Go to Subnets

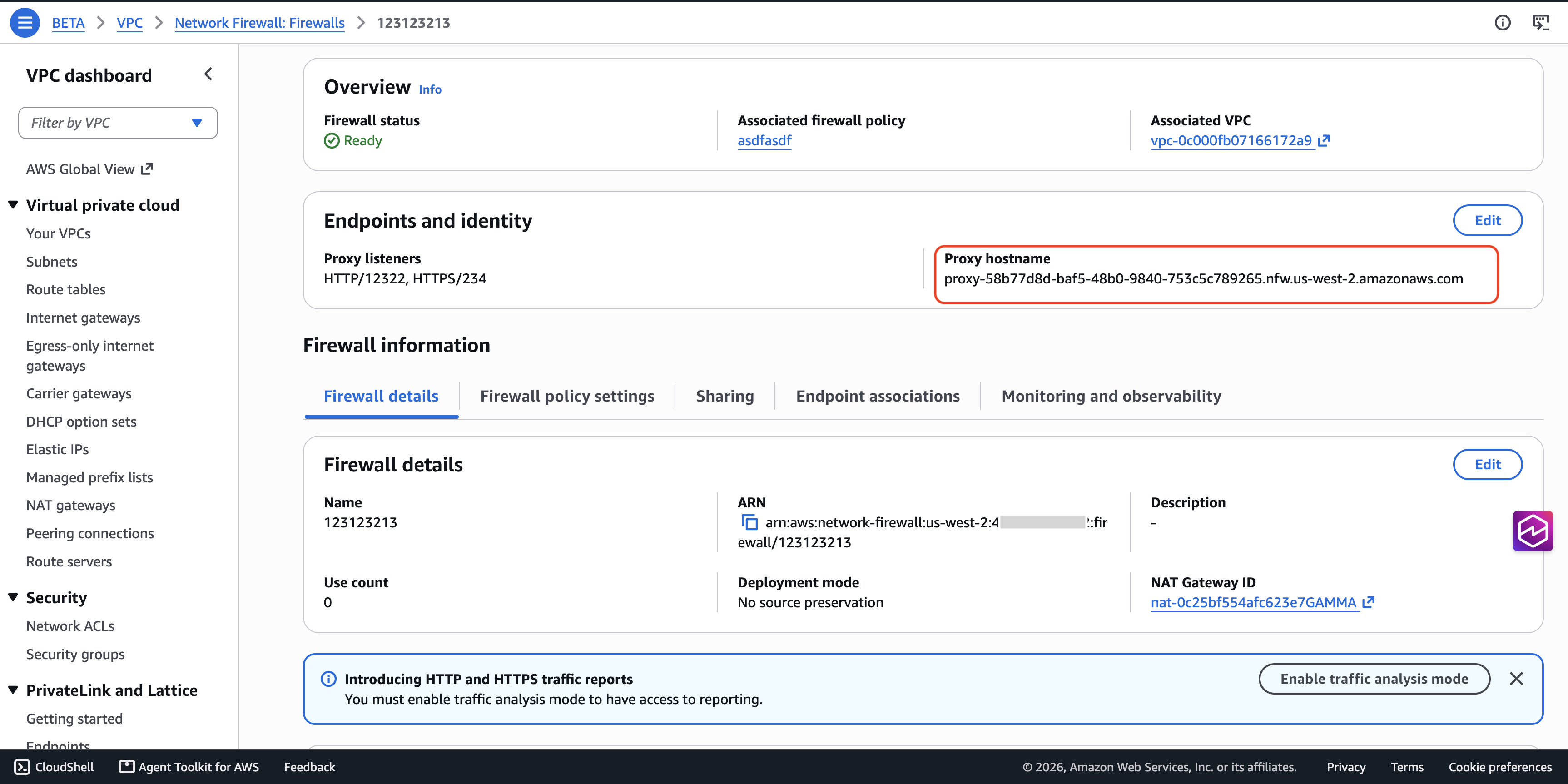52,262
